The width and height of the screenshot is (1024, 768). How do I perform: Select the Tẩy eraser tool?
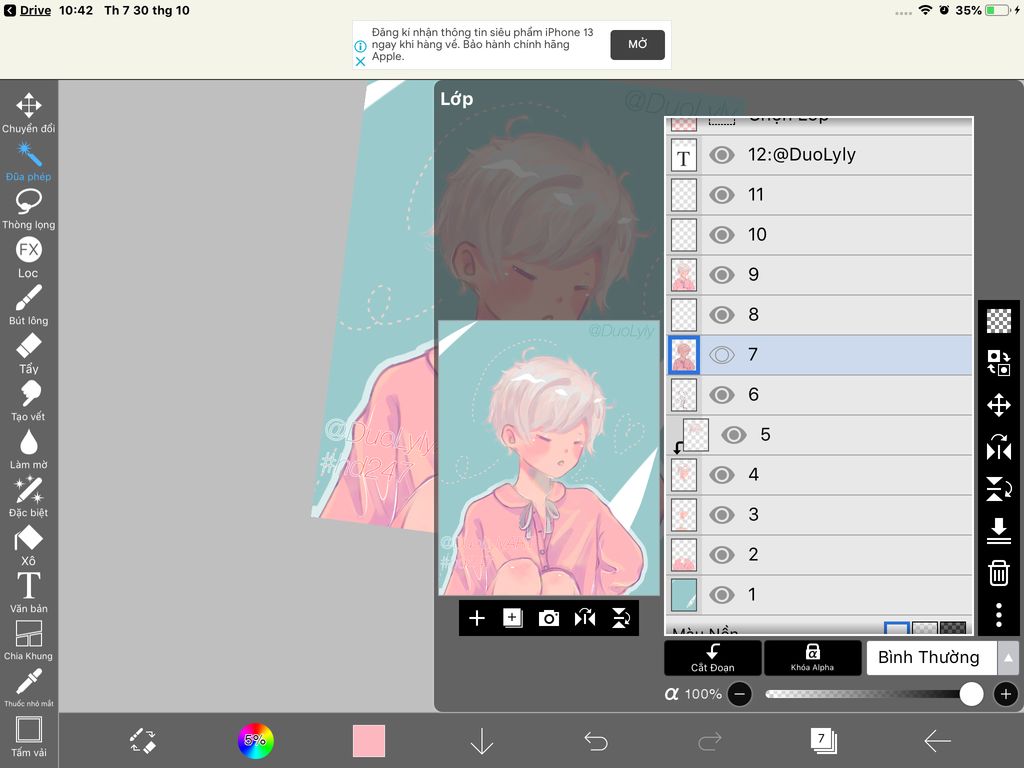29,353
